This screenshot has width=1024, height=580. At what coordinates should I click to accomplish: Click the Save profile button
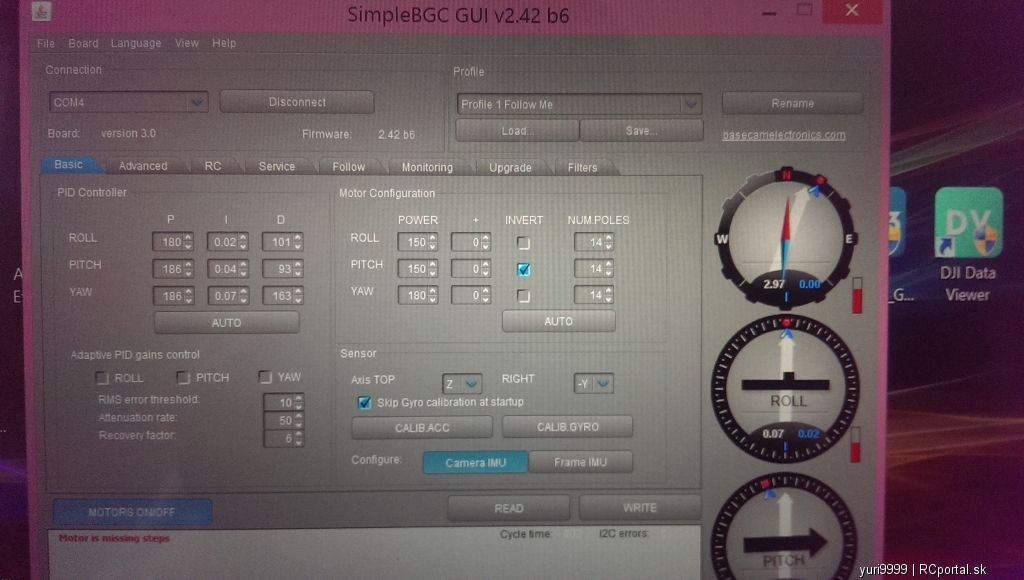point(641,131)
